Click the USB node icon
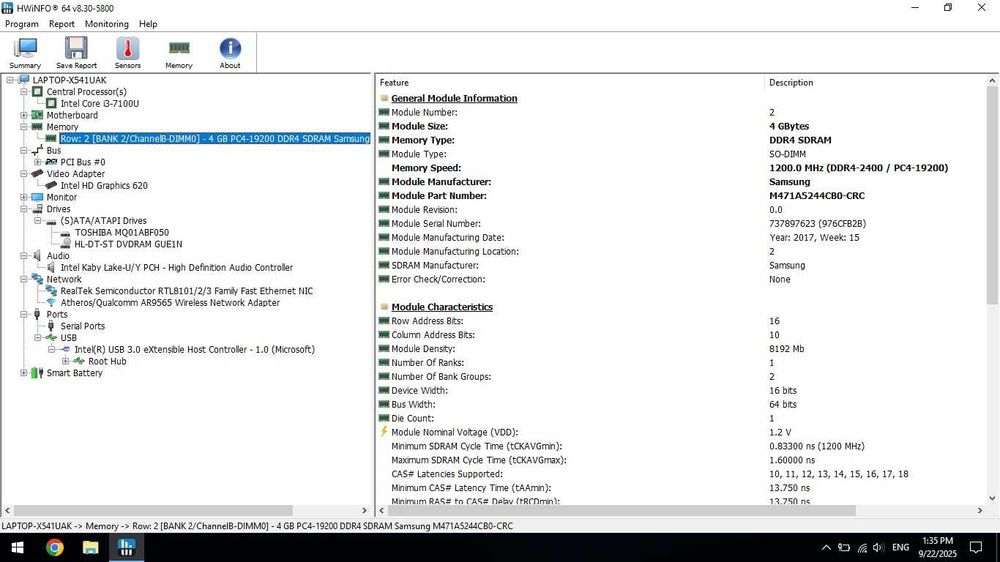 point(51,338)
